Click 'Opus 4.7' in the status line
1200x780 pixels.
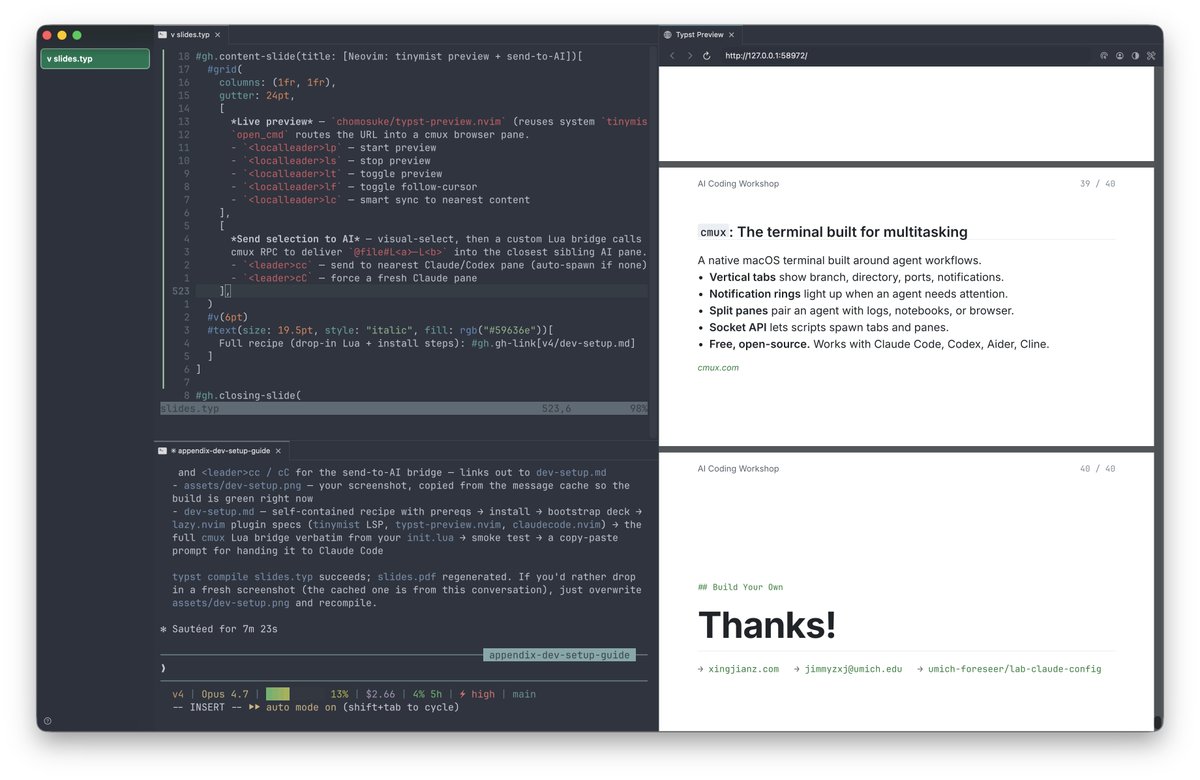click(x=226, y=694)
